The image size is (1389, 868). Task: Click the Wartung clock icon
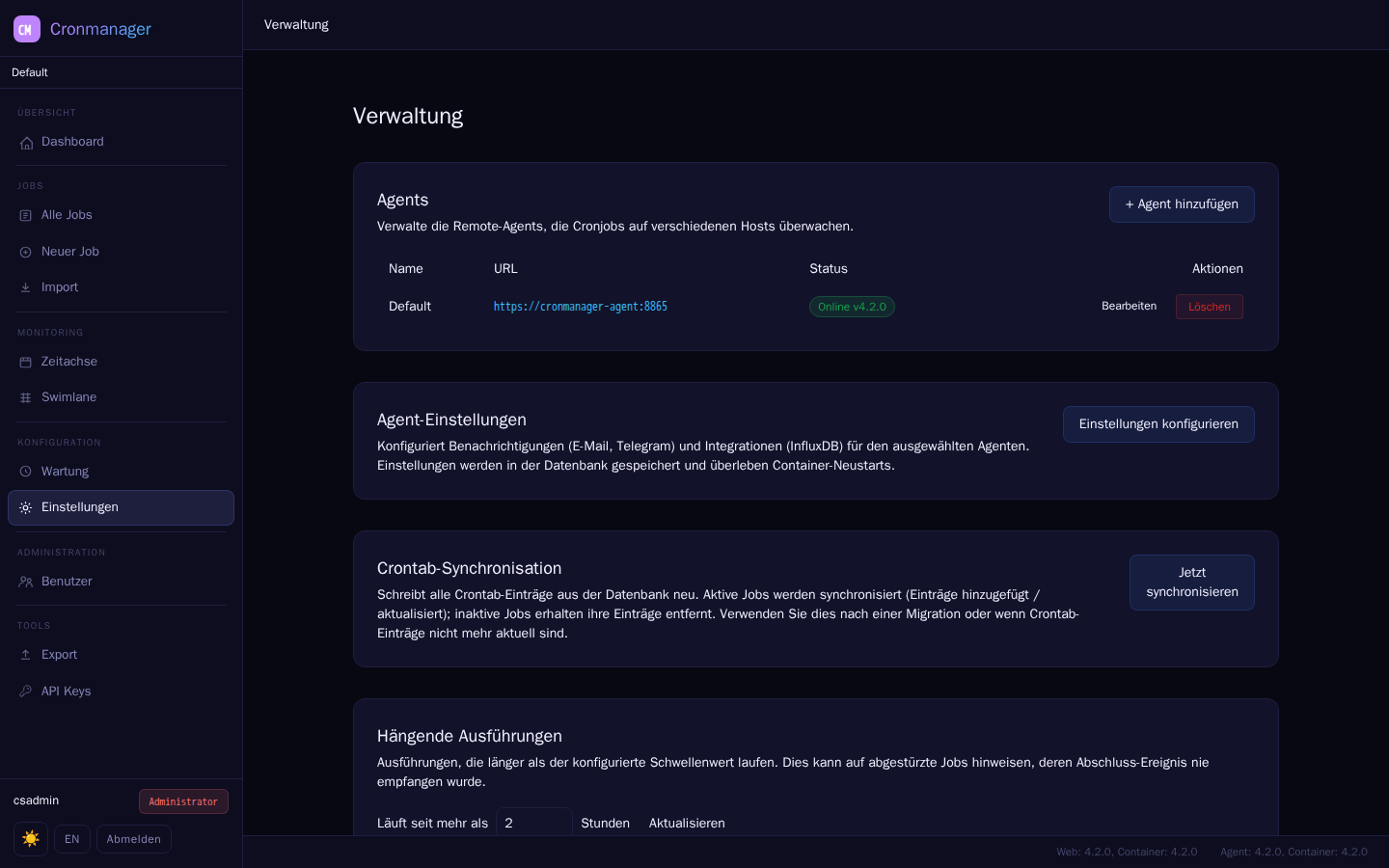tap(26, 472)
